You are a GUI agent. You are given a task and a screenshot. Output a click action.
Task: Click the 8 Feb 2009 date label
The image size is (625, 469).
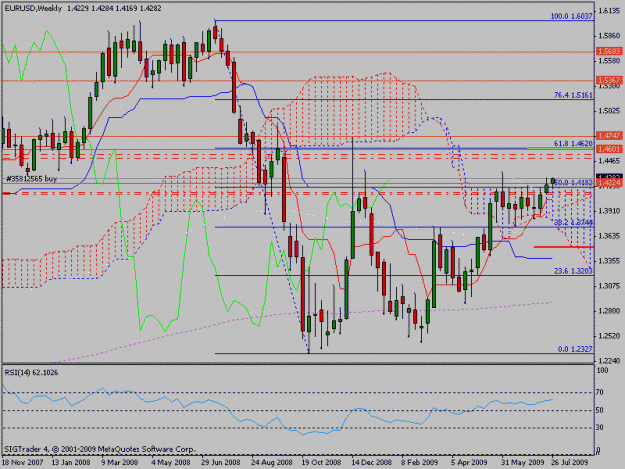coord(420,462)
